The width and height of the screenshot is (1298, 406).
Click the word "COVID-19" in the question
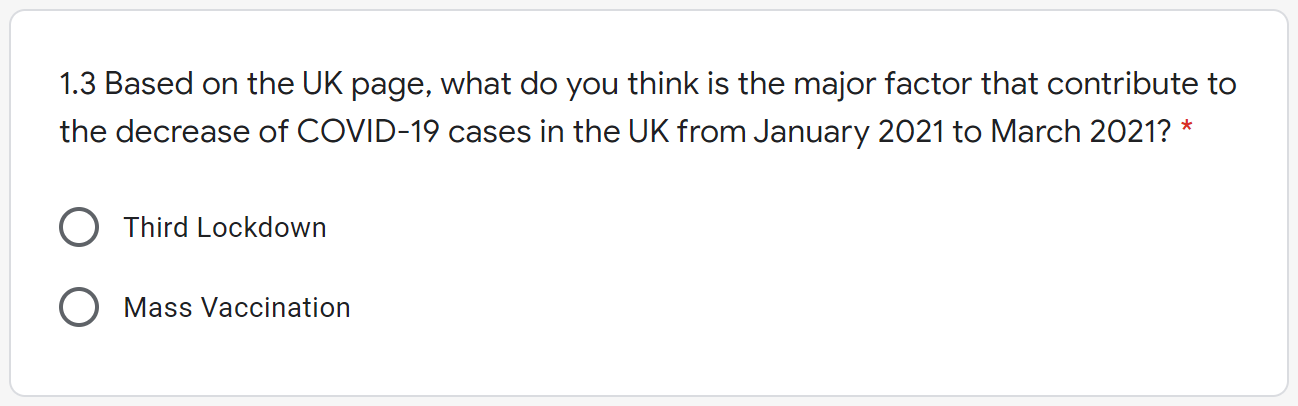tap(370, 132)
